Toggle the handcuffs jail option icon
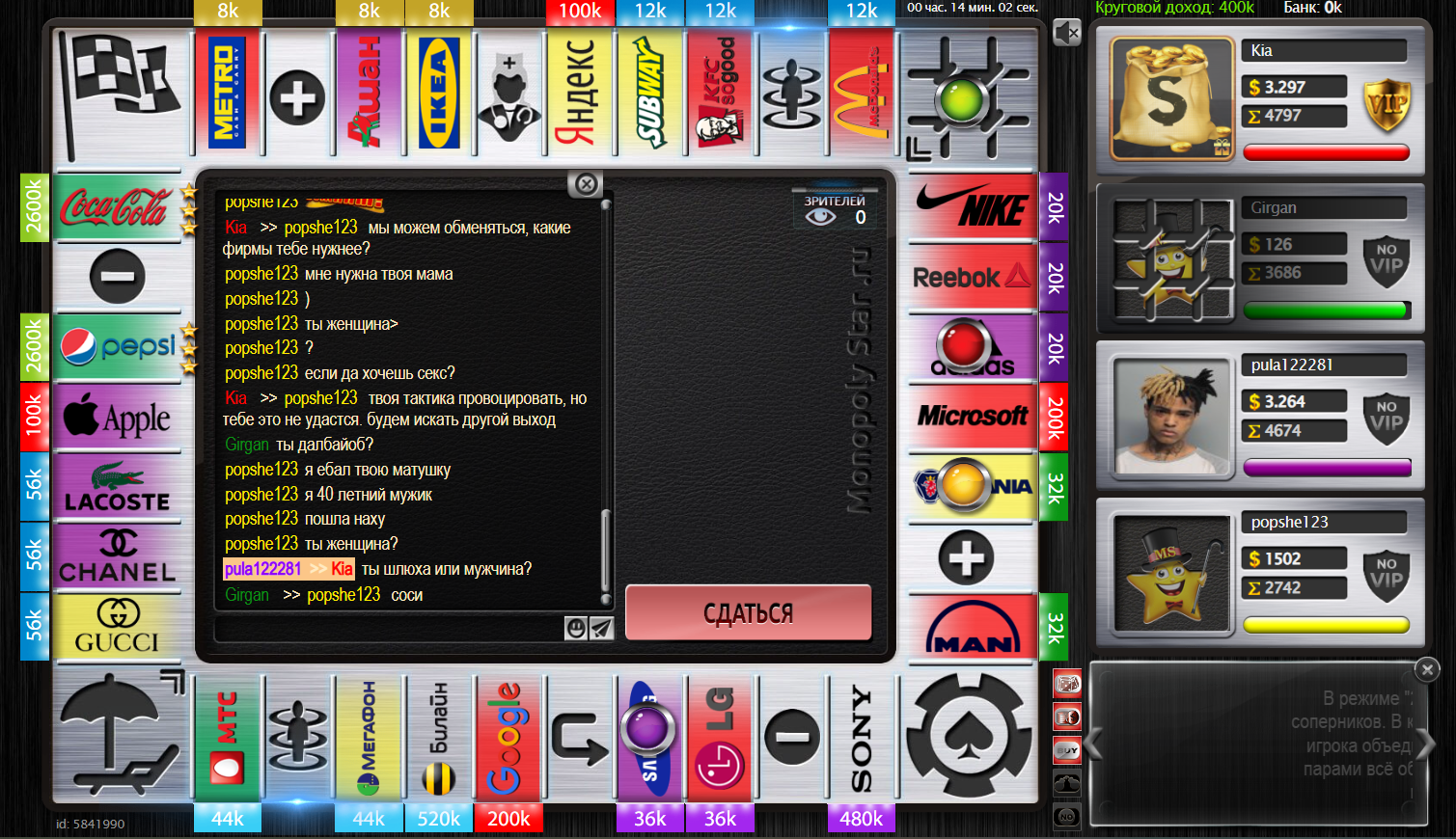1456x839 pixels. pos(1066,783)
